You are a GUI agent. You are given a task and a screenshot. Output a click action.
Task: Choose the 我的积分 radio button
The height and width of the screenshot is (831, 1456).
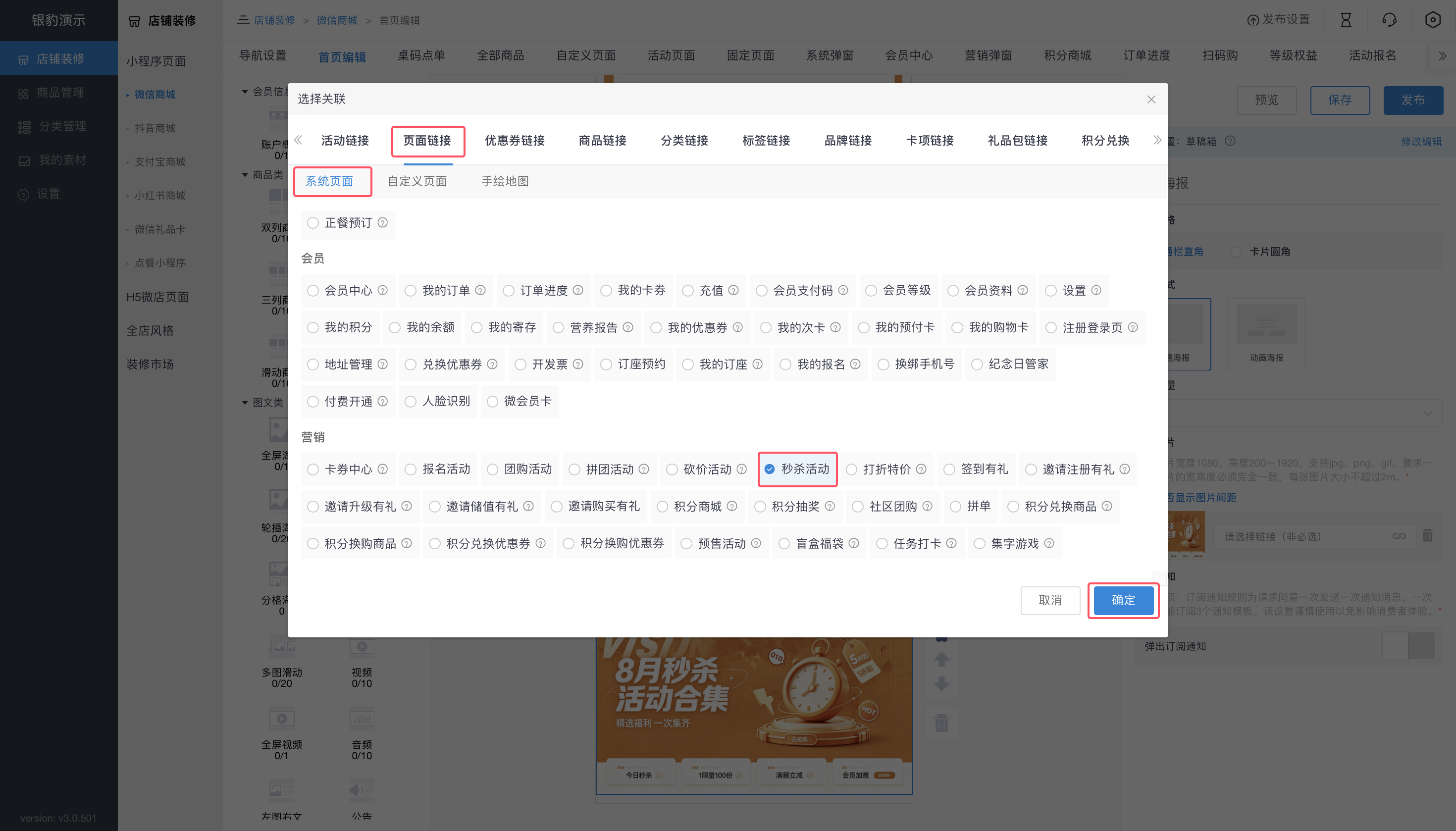(x=313, y=328)
